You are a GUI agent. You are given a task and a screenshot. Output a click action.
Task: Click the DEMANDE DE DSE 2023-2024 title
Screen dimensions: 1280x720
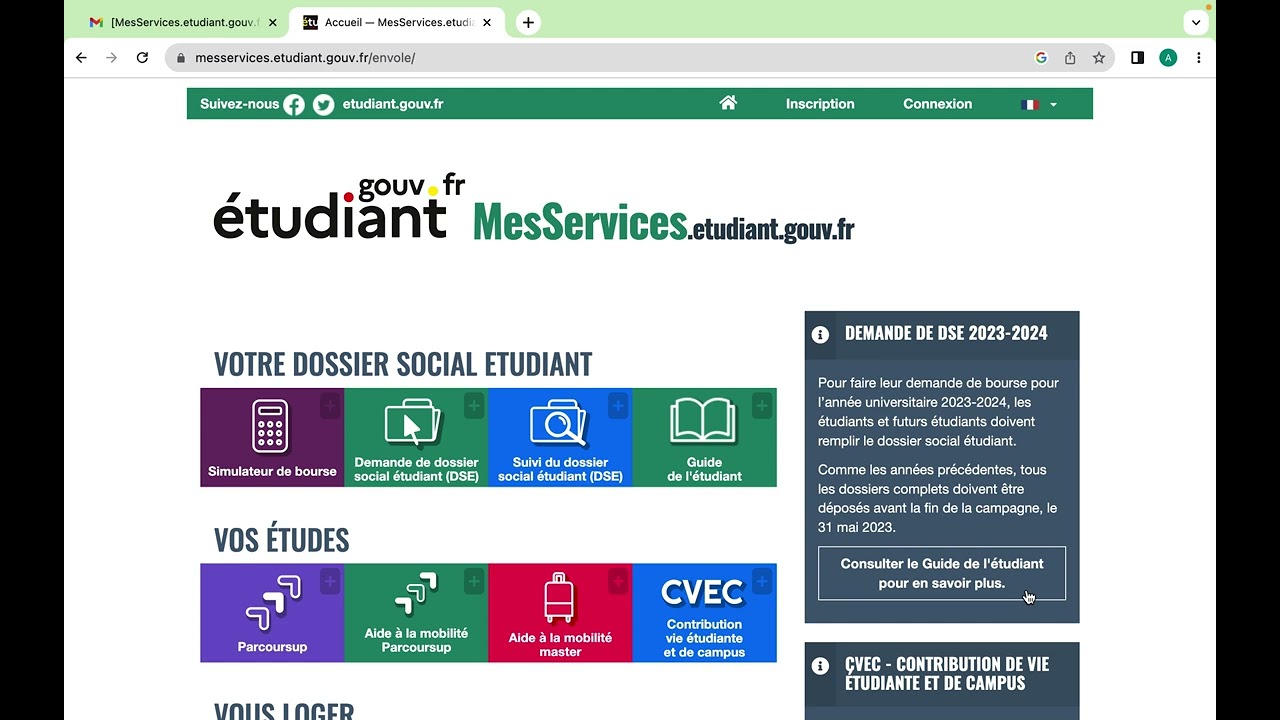pyautogui.click(x=946, y=333)
